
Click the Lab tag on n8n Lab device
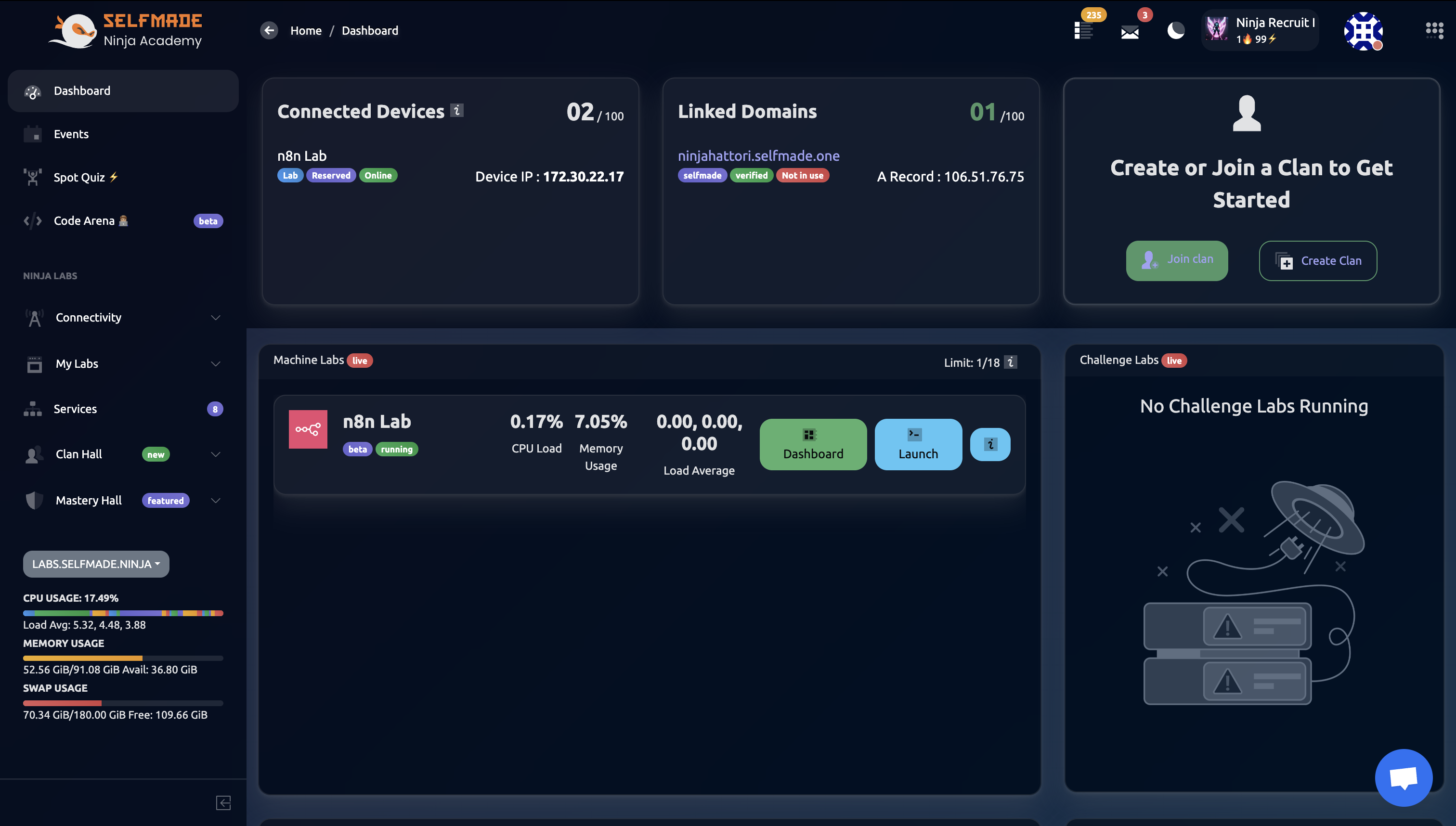coord(290,175)
